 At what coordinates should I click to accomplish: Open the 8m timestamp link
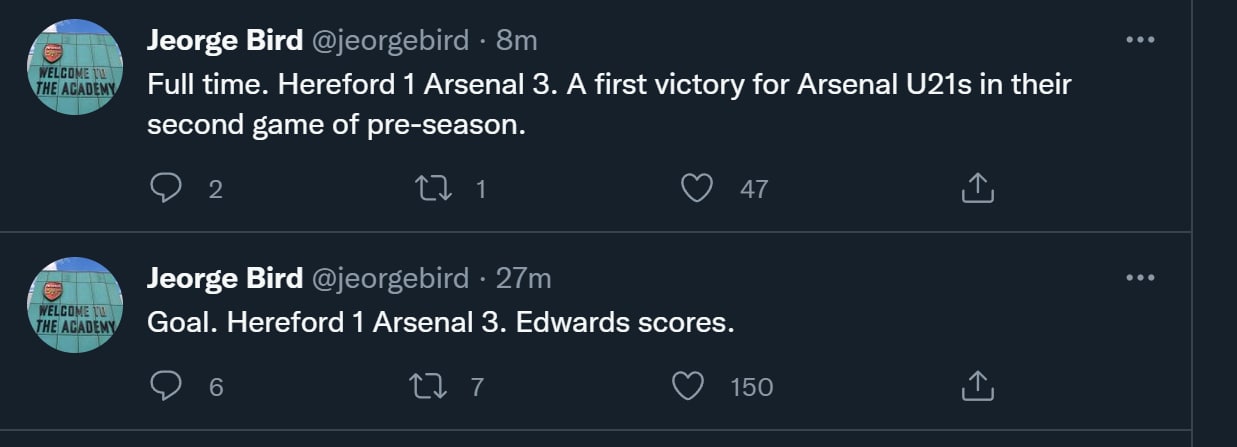pyautogui.click(x=517, y=40)
